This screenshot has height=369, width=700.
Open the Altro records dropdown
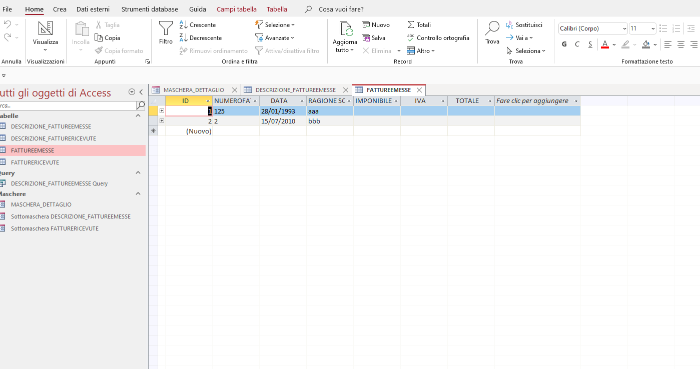click(421, 51)
